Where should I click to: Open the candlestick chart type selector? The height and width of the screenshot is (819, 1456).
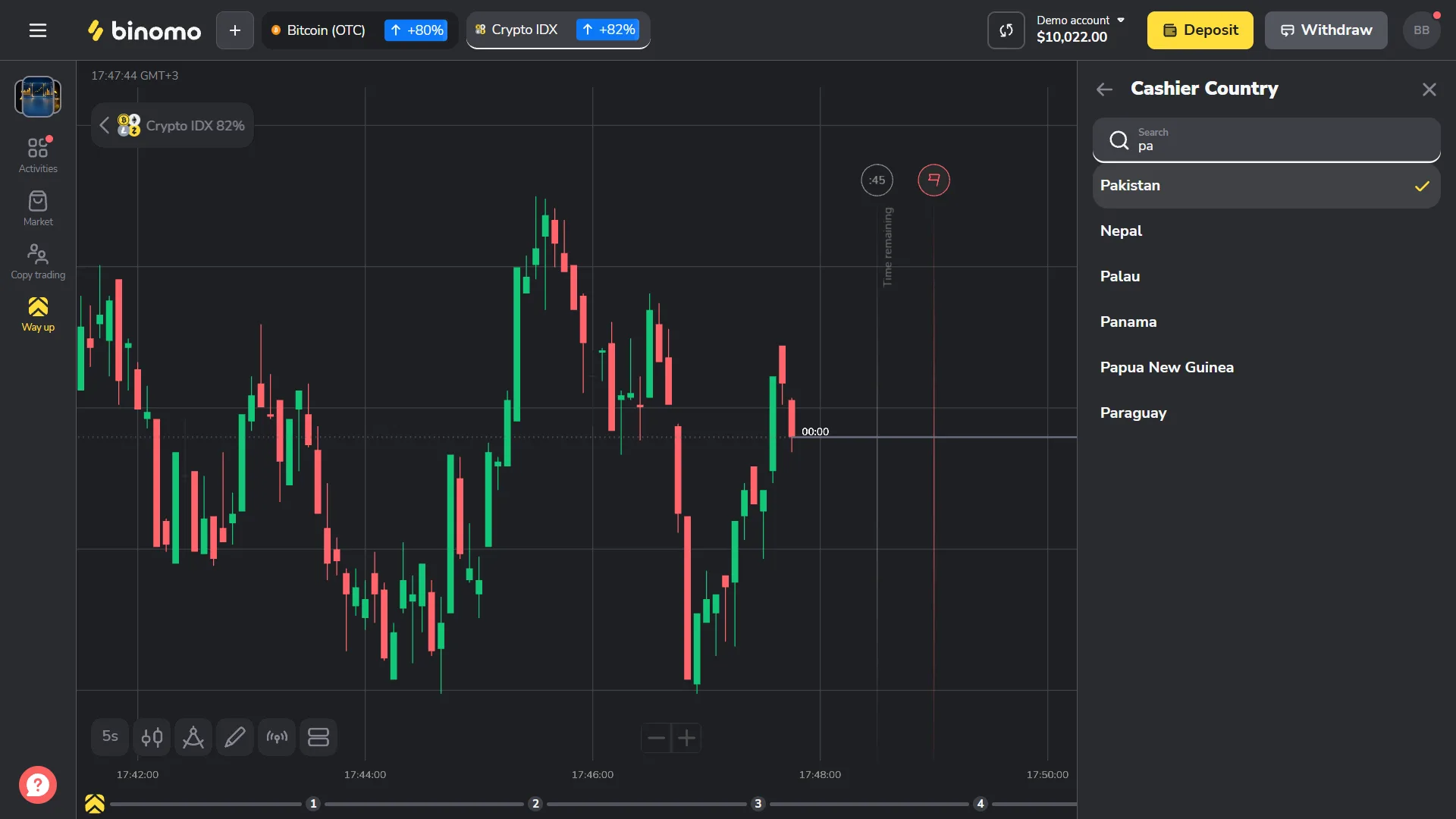point(152,736)
